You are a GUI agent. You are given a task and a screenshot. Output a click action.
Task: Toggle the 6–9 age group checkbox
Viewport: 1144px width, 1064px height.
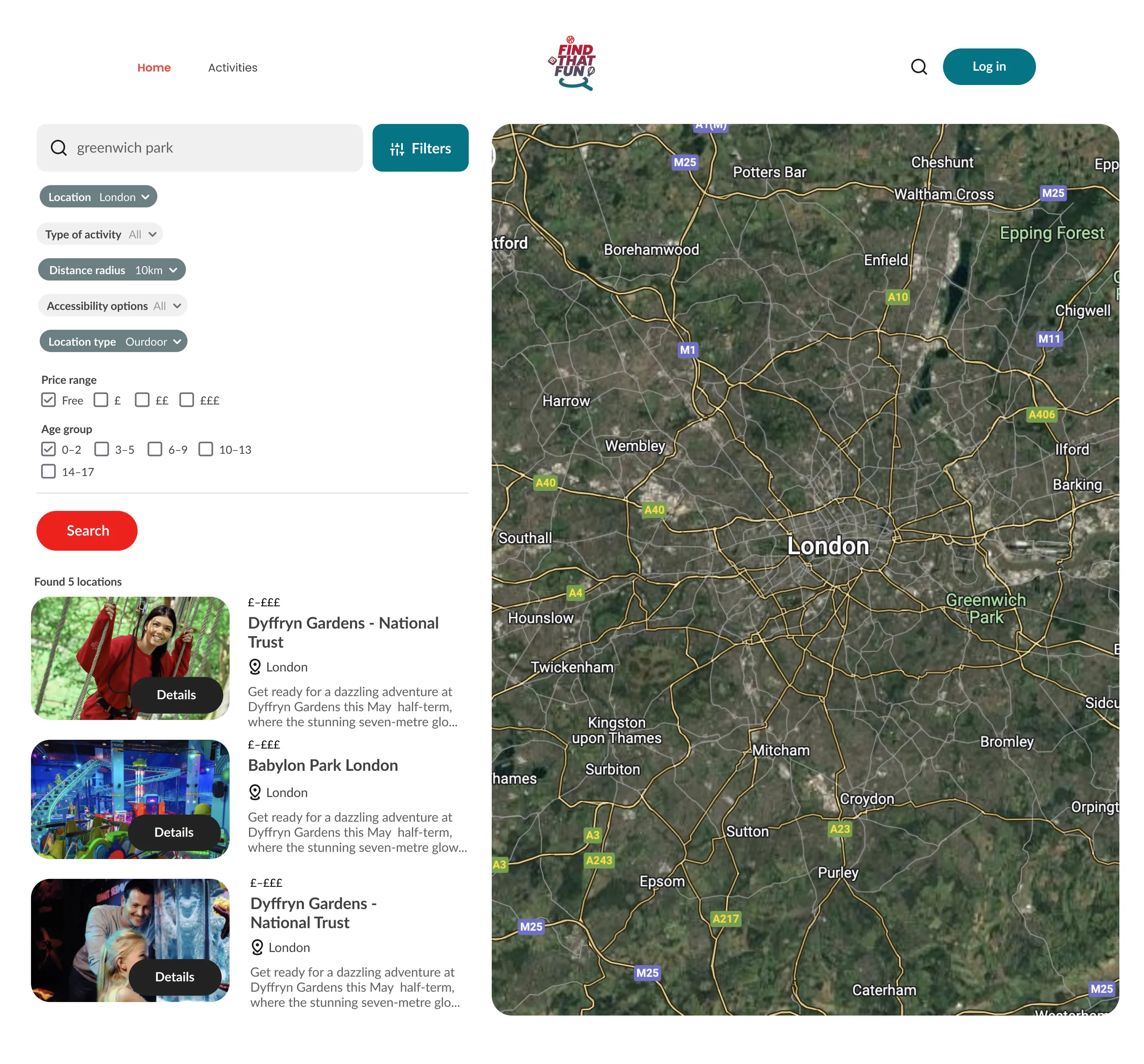[155, 449]
